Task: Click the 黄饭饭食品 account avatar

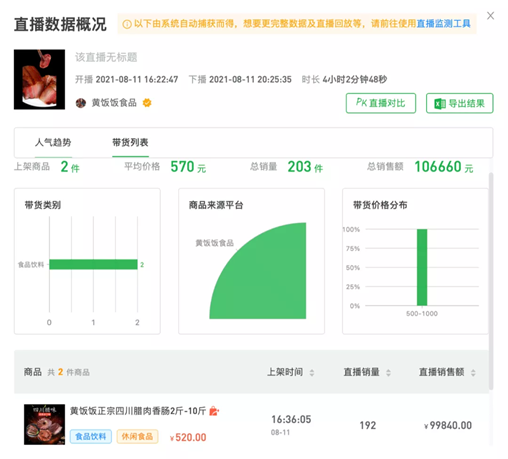Action: (81, 103)
